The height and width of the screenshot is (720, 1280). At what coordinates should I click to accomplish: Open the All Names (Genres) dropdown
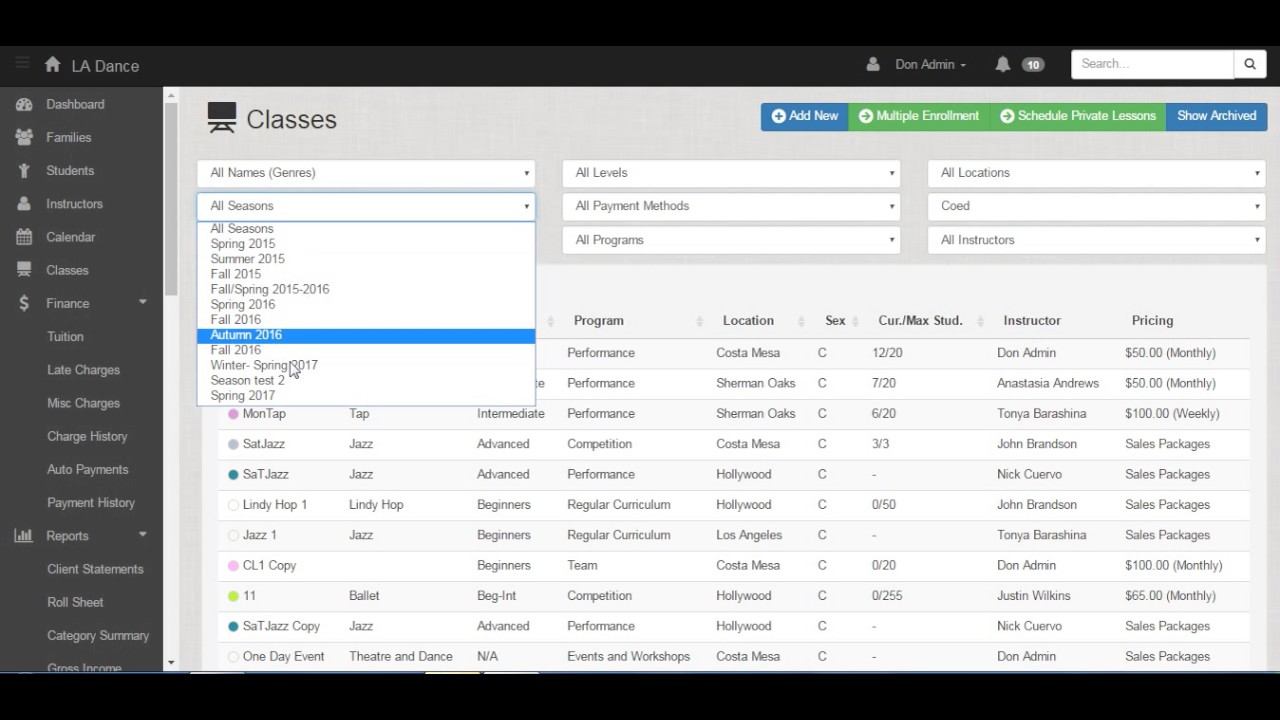(366, 173)
